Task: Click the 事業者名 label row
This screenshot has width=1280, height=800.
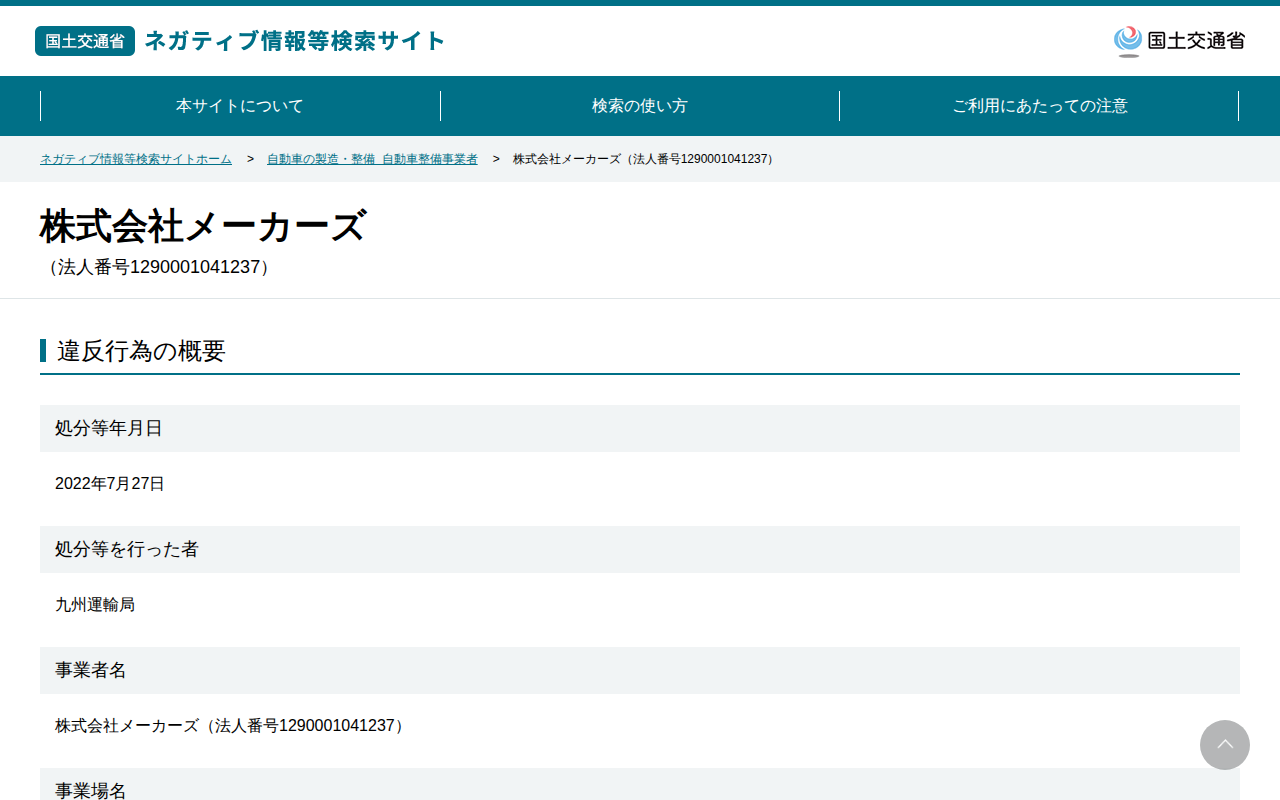Action: tap(640, 670)
